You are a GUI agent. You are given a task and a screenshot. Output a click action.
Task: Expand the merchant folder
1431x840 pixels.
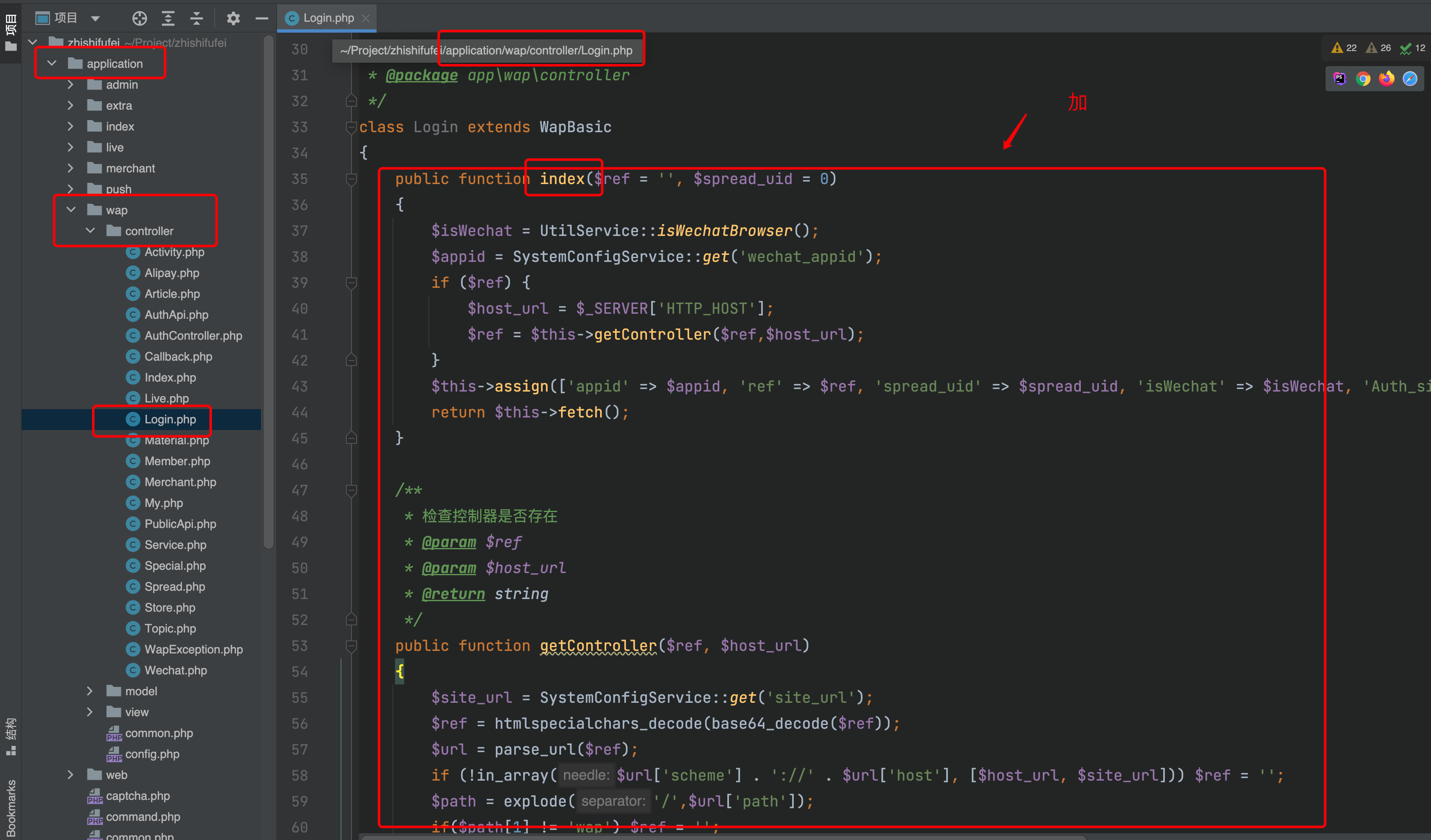point(70,168)
